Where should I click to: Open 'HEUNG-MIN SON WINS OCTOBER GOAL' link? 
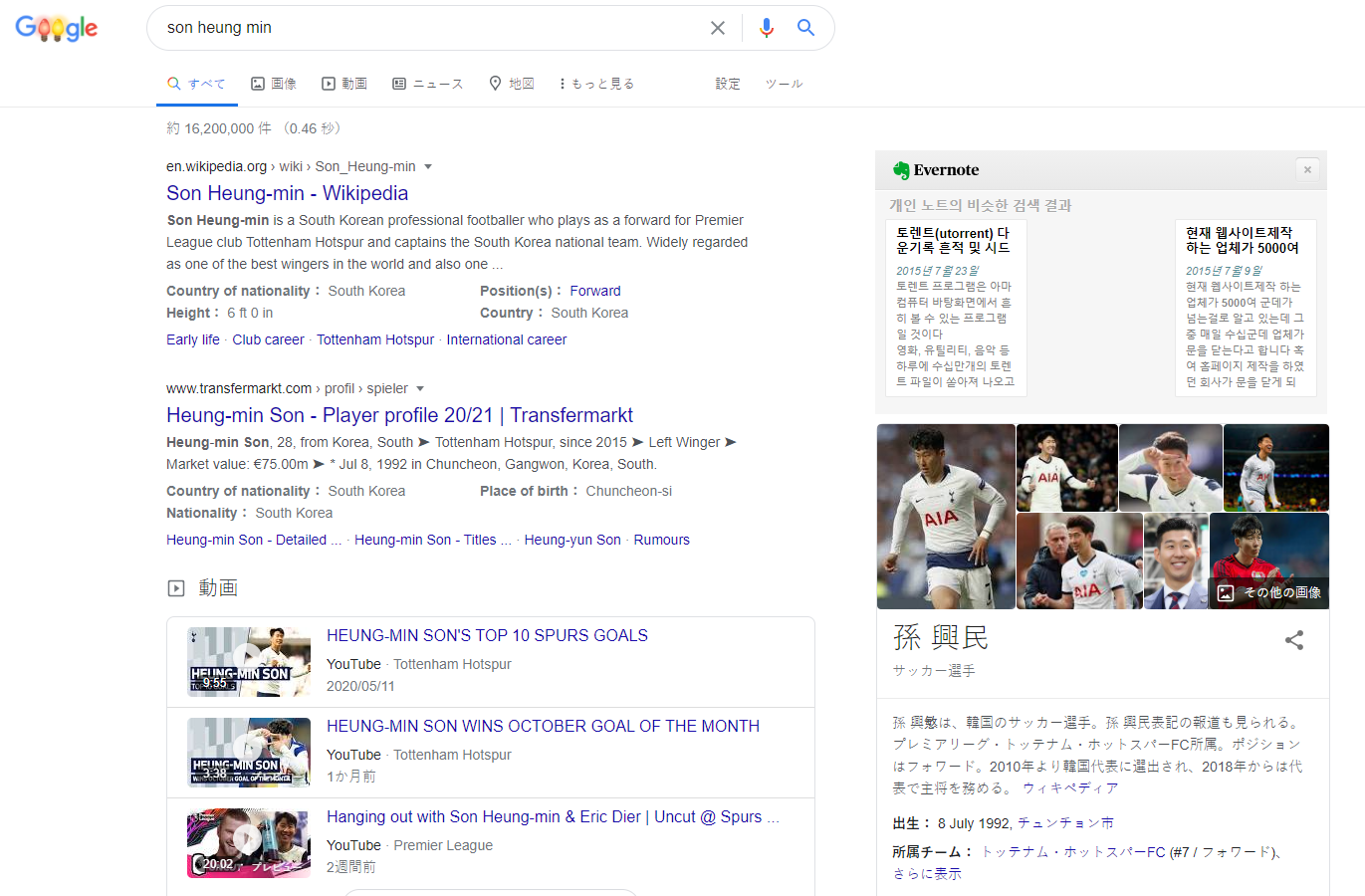pyautogui.click(x=543, y=726)
